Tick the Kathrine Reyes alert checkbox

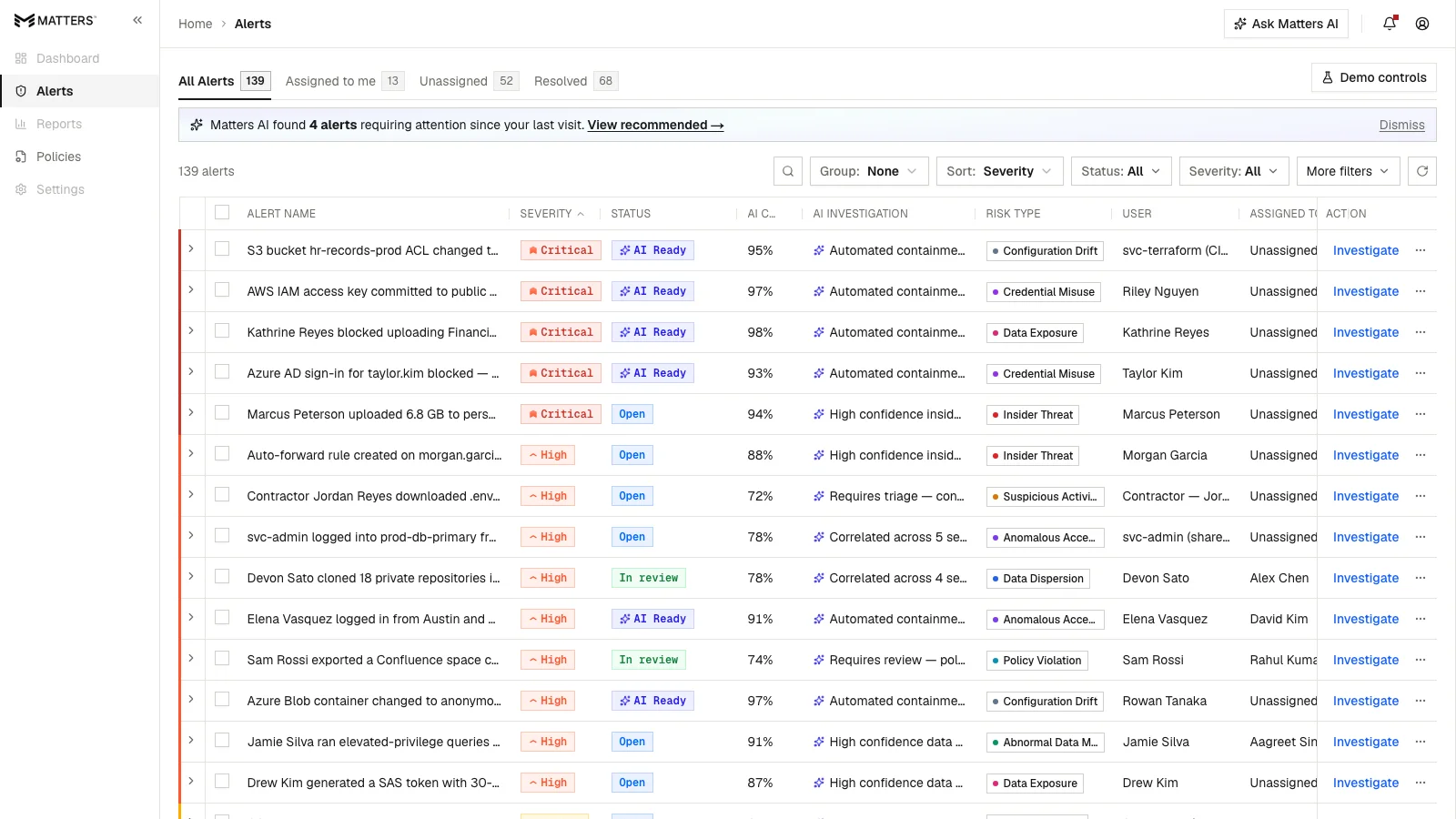222,330
